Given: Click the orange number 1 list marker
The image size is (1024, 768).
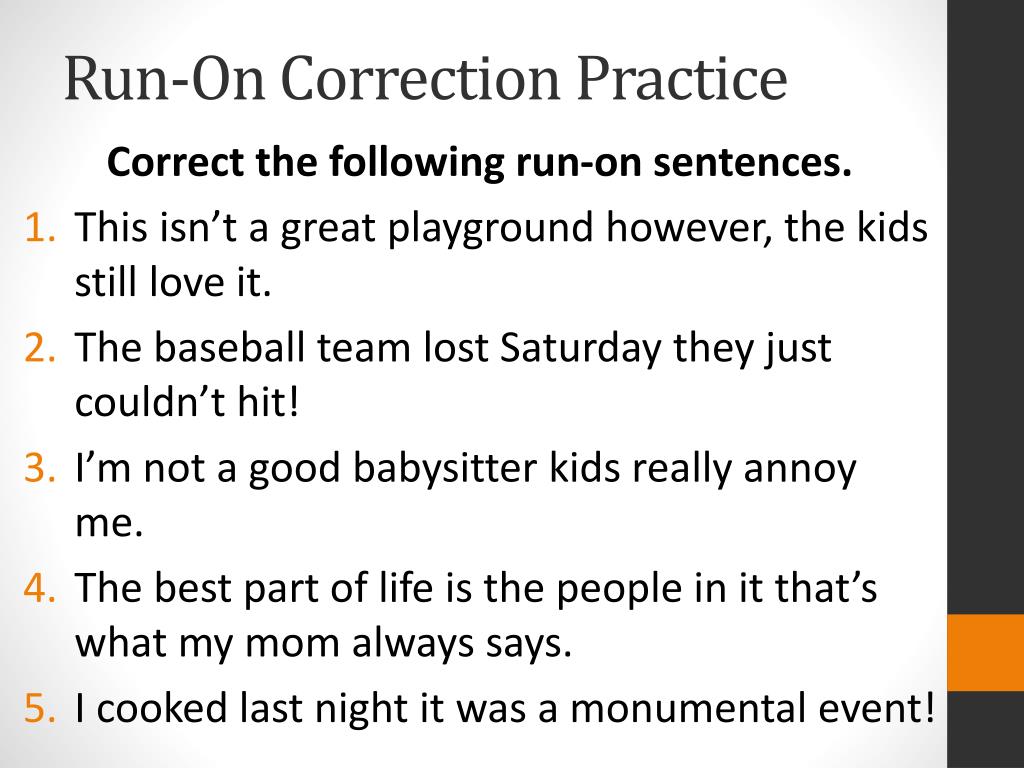Looking at the screenshot, I should pos(40,227).
